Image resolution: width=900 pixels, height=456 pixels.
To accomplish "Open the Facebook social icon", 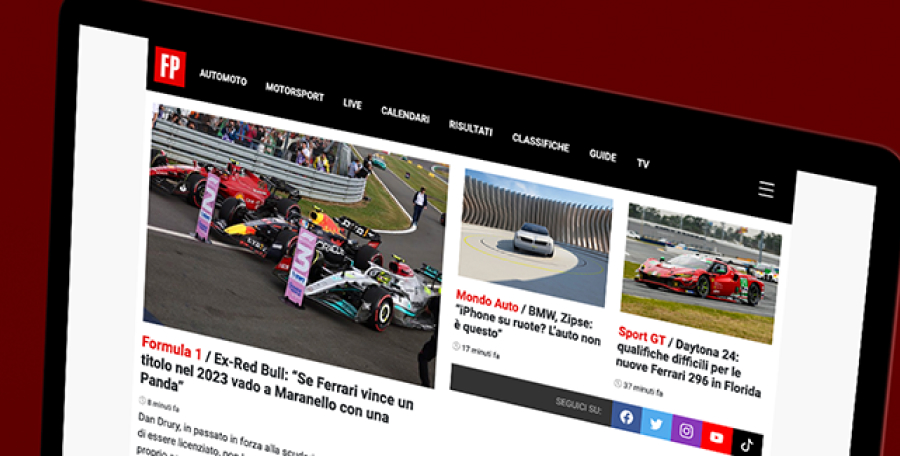I will pyautogui.click(x=626, y=418).
